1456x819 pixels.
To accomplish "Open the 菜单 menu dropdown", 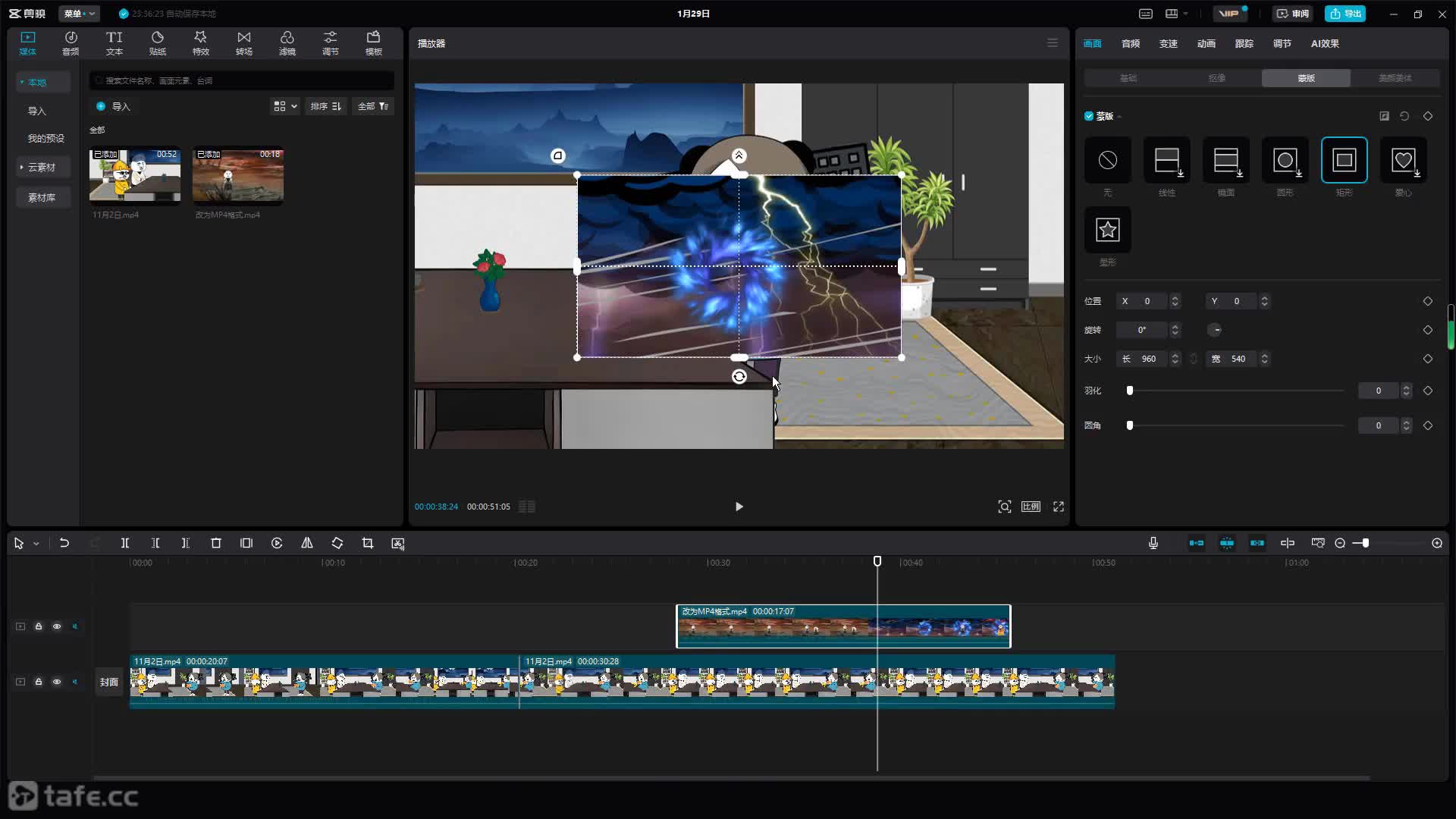I will click(x=79, y=14).
